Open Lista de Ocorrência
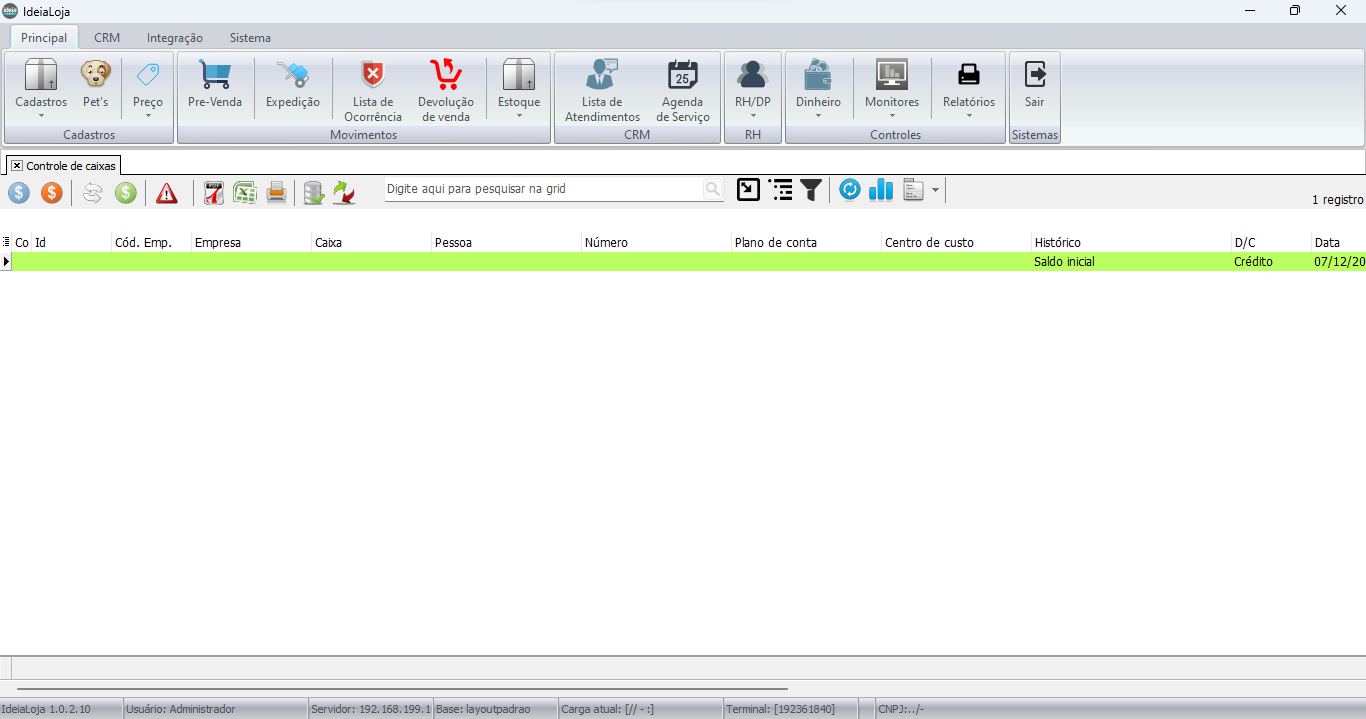 (x=373, y=89)
